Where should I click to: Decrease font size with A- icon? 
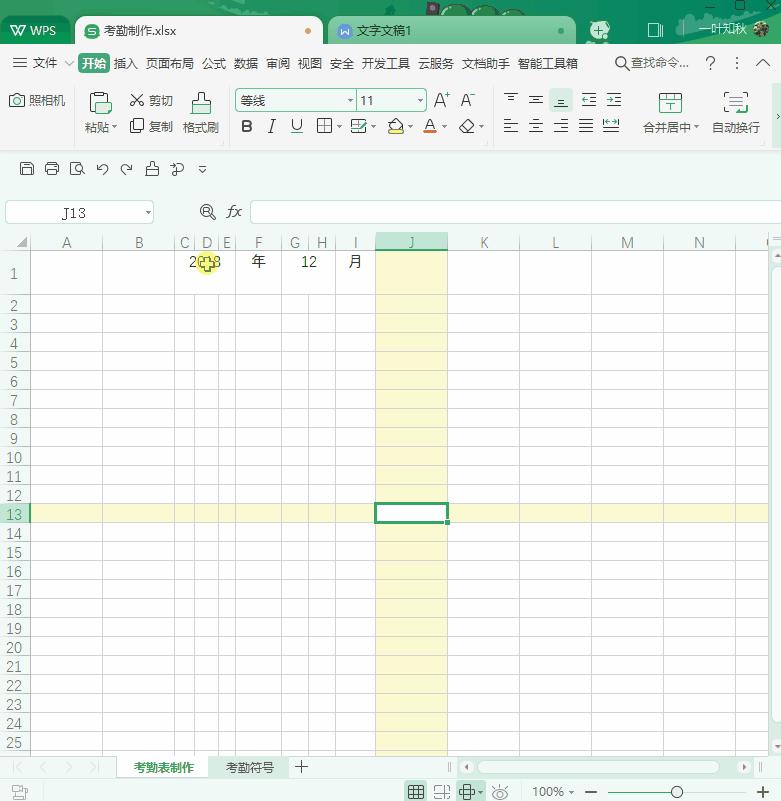point(467,100)
